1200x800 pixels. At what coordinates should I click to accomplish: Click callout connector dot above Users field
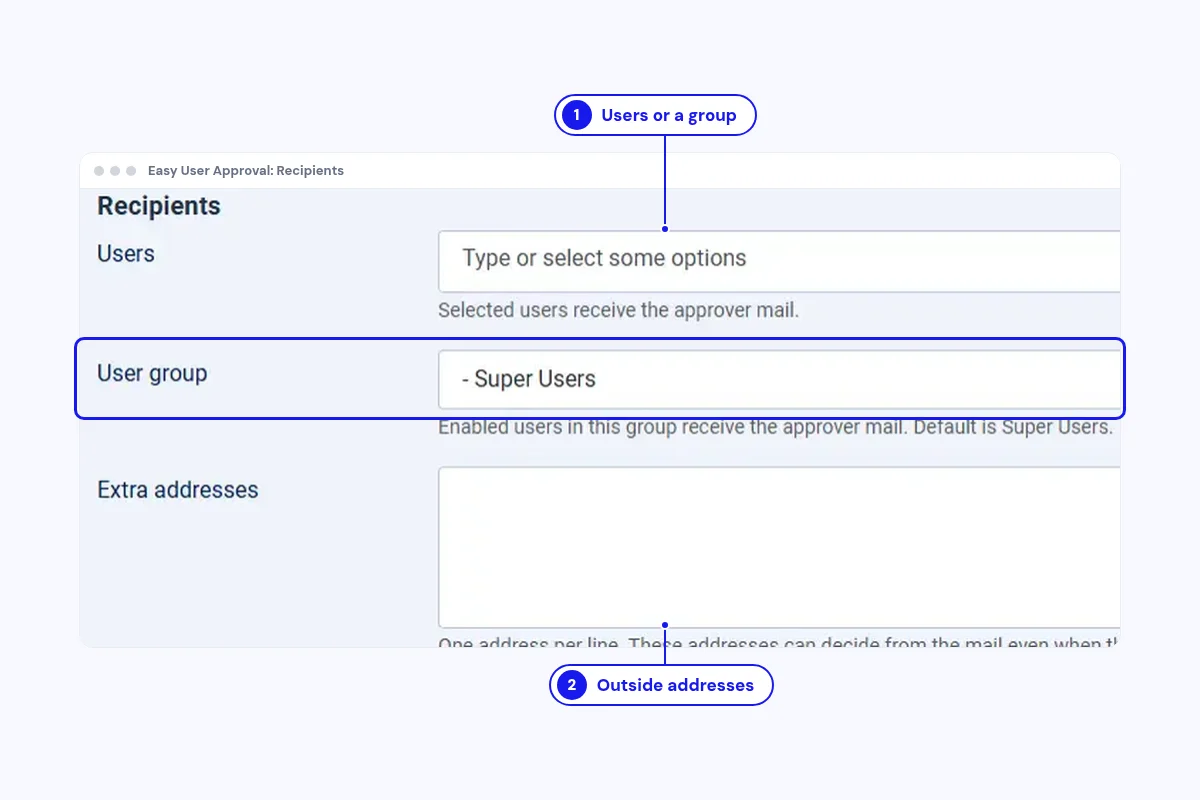[x=665, y=229]
